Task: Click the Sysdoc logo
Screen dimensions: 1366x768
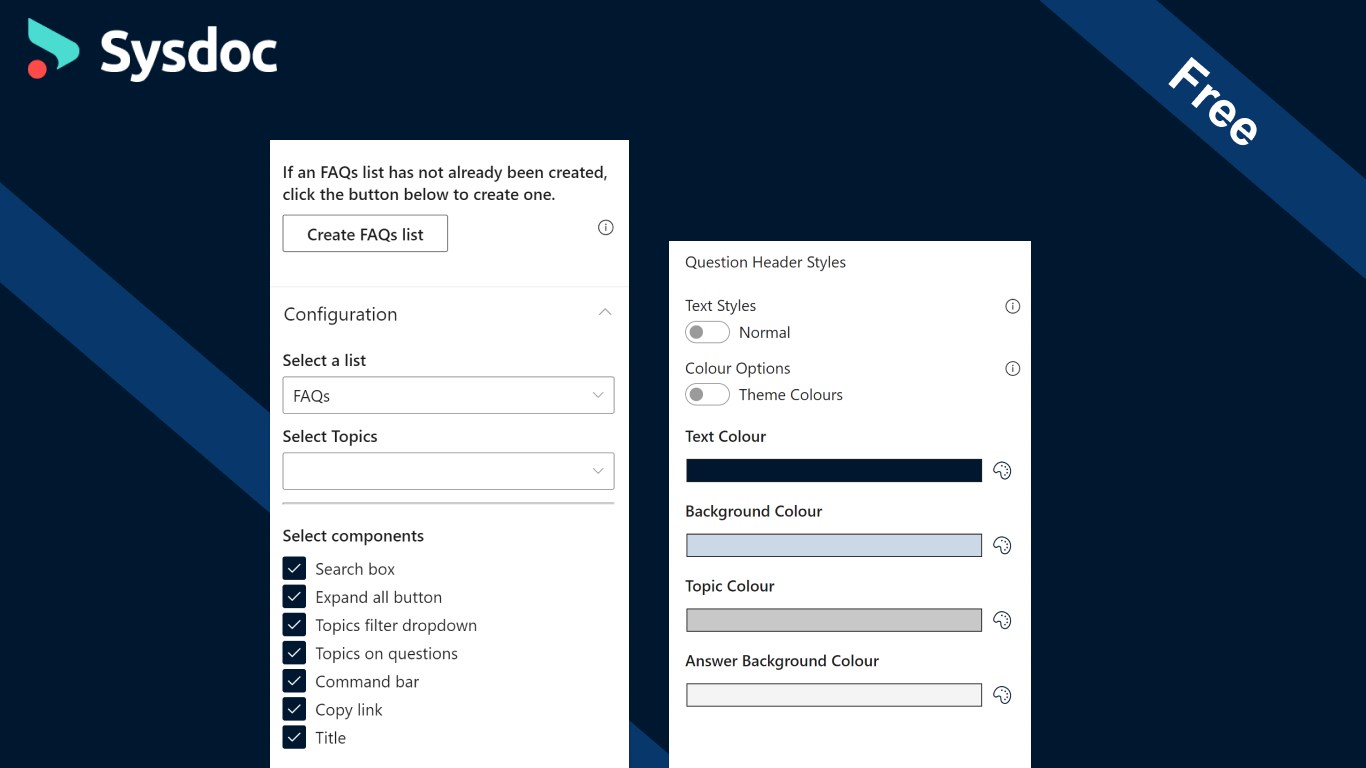Action: [x=152, y=50]
